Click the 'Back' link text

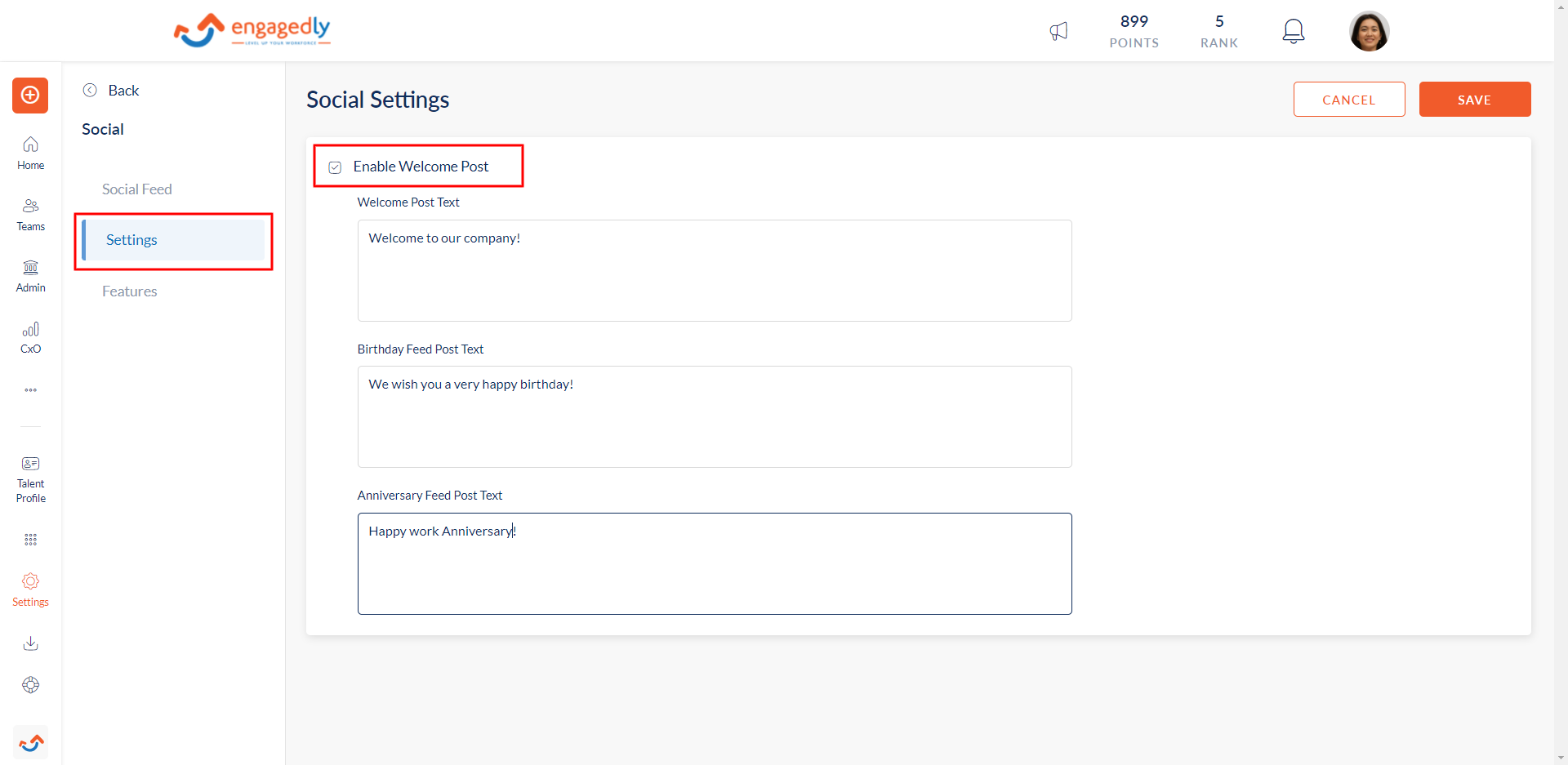123,90
